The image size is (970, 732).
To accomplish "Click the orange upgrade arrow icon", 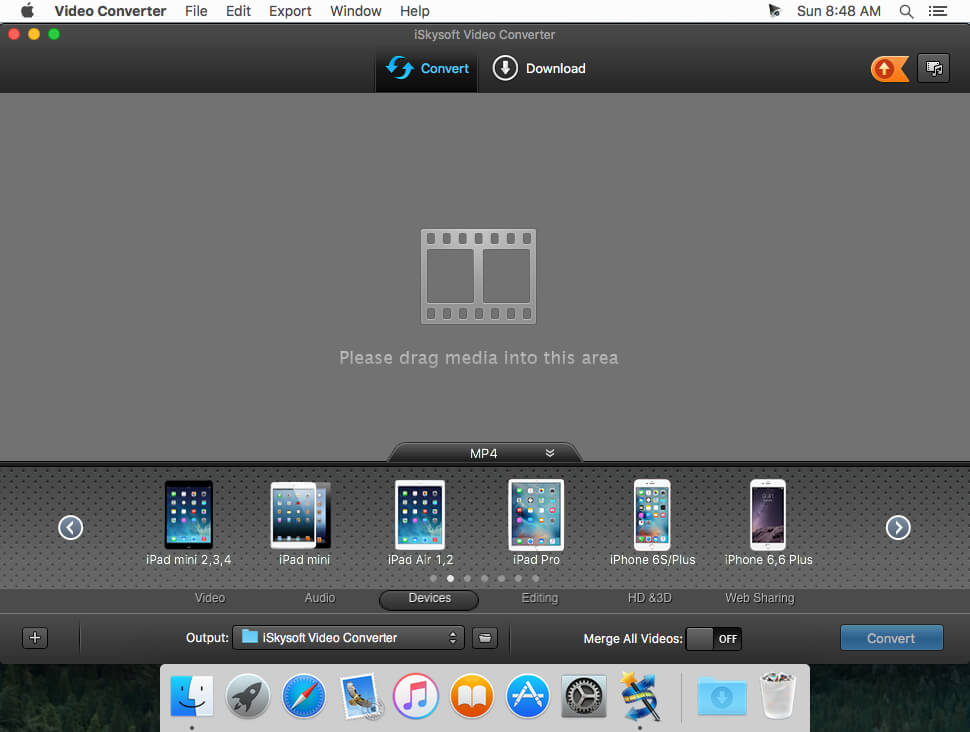I will coord(890,69).
